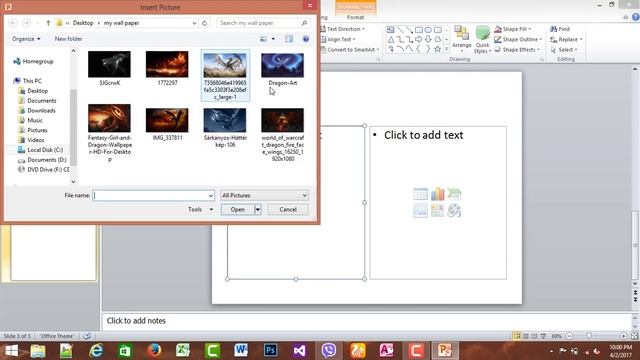Open the File name combo dropdown
Image resolution: width=640 pixels, height=360 pixels.
(x=211, y=196)
